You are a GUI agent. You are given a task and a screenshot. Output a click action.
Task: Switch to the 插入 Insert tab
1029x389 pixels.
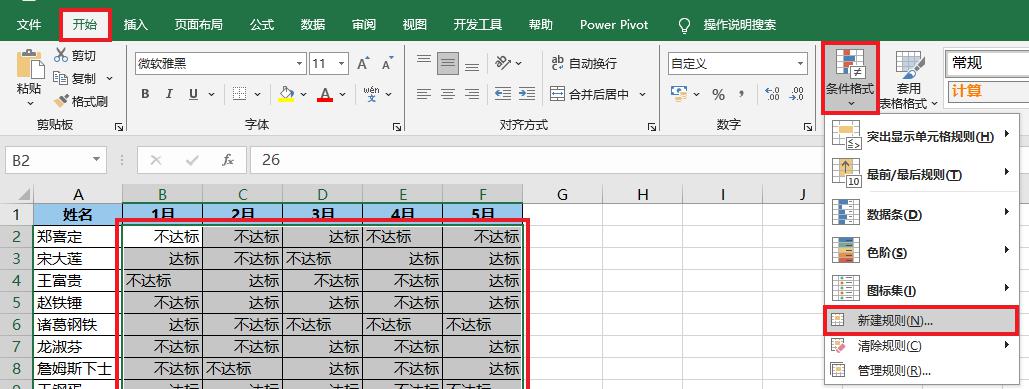(x=136, y=25)
